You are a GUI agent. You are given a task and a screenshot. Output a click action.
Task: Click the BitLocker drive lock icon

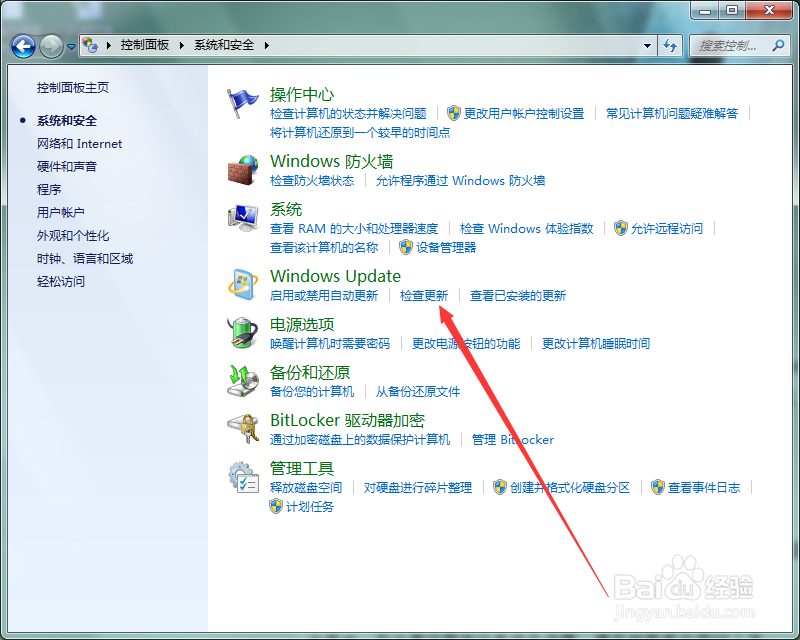click(x=243, y=429)
